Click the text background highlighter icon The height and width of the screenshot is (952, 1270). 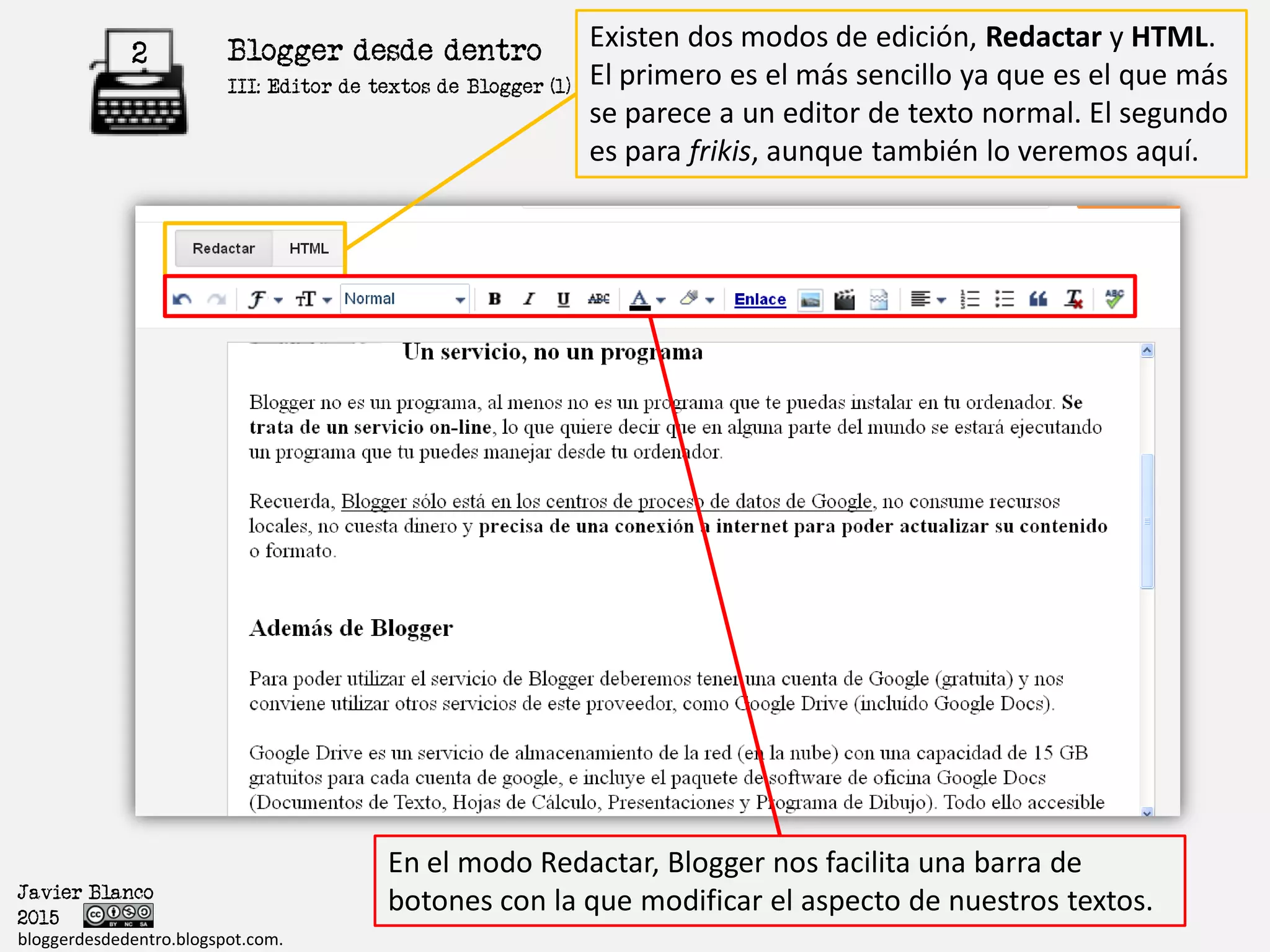pyautogui.click(x=689, y=298)
